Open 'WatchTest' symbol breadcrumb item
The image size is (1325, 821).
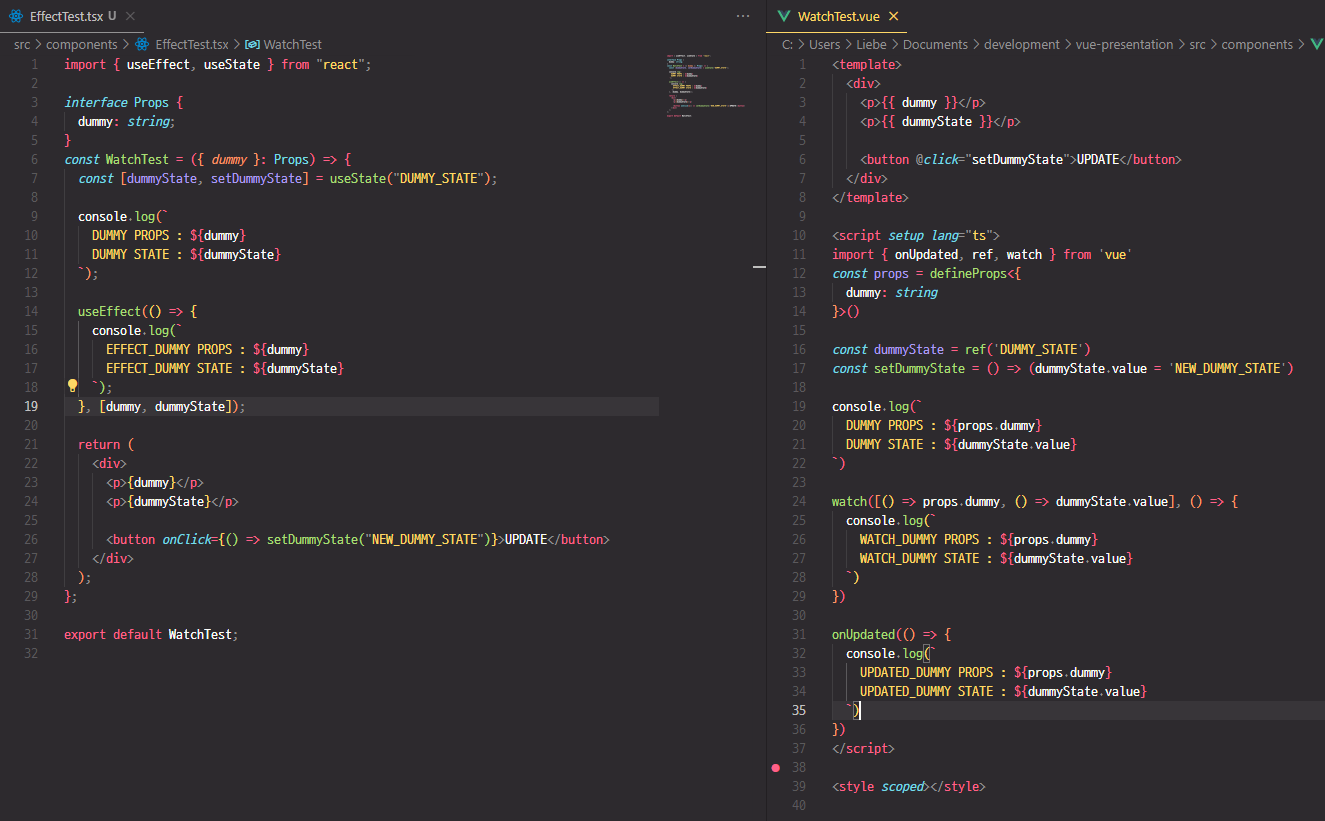pos(293,44)
